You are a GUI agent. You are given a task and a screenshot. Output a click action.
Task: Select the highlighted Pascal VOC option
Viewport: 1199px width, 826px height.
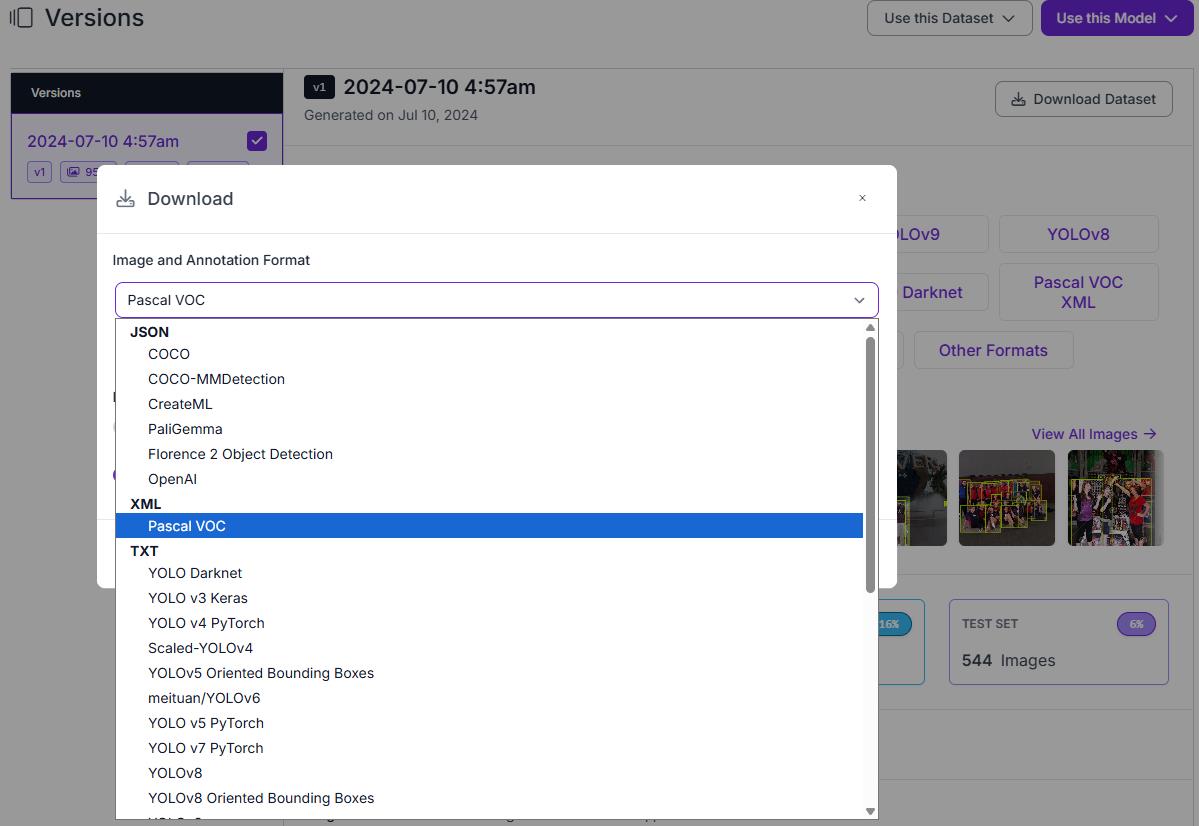[x=187, y=526]
